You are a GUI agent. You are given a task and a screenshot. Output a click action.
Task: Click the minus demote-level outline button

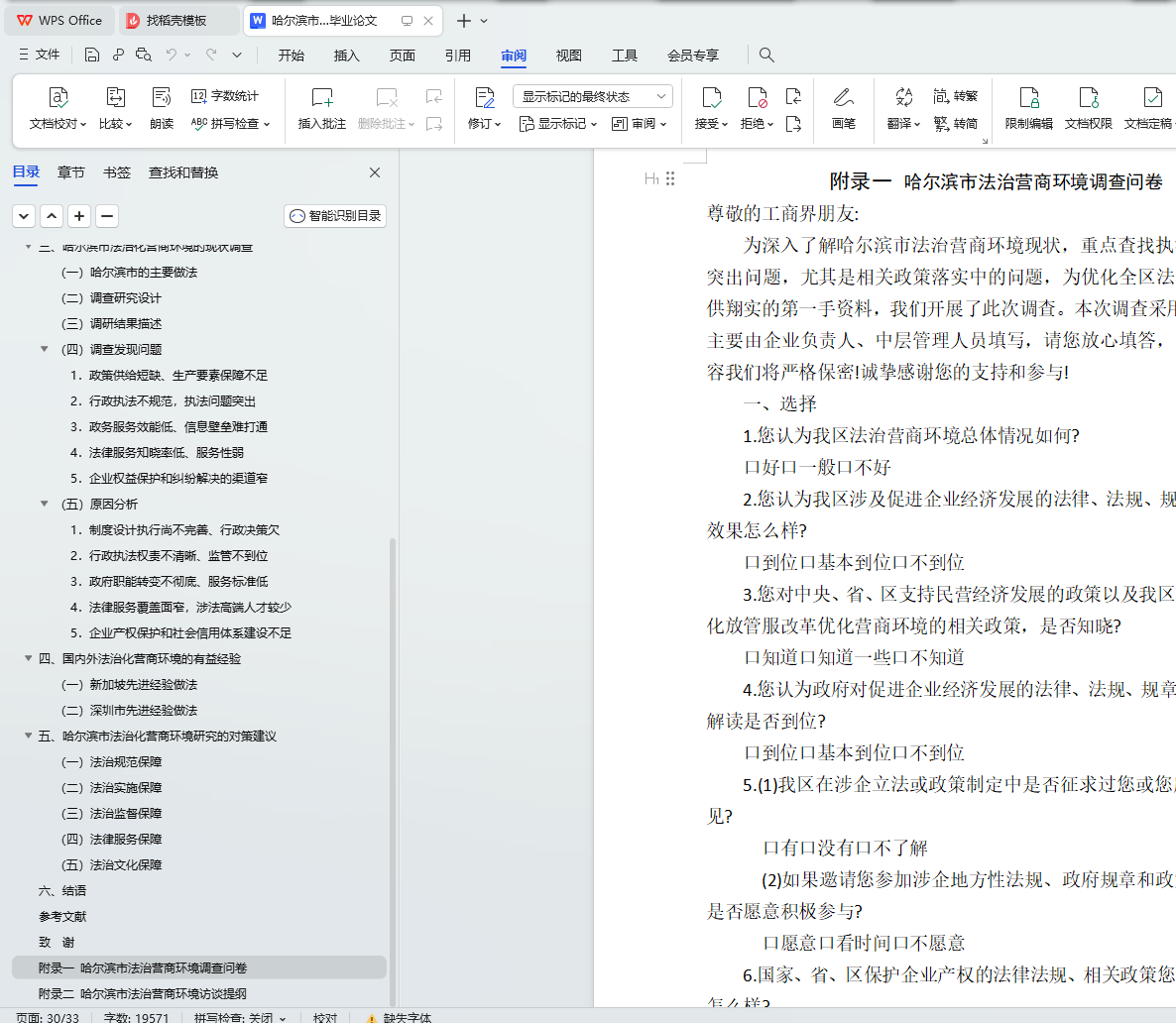107,216
